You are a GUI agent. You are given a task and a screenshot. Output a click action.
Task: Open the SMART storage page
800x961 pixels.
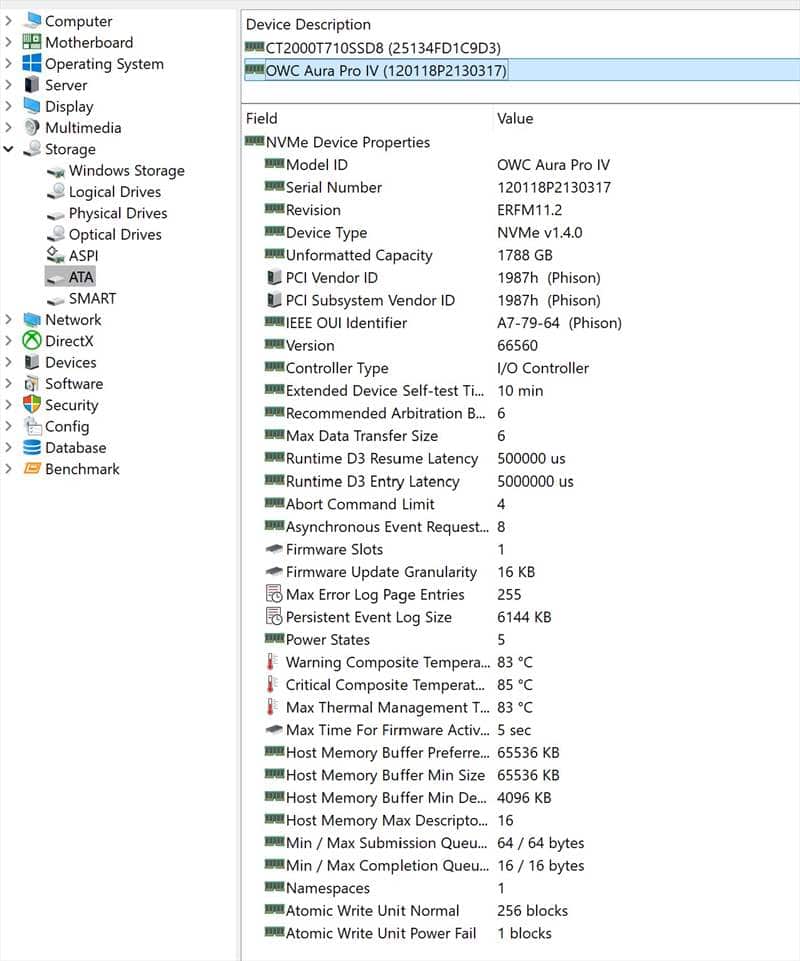91,298
